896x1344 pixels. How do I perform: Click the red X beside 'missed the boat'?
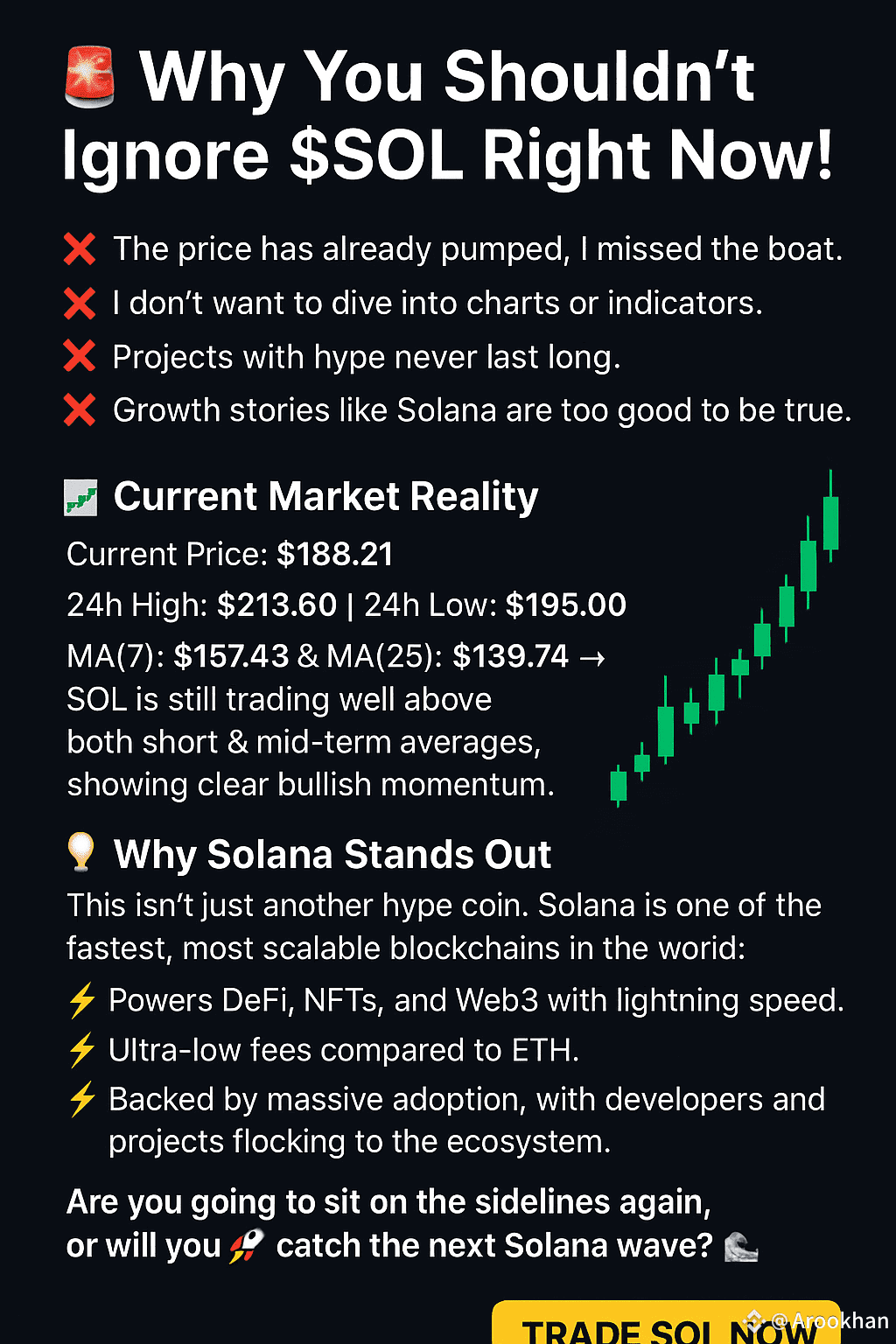80,249
